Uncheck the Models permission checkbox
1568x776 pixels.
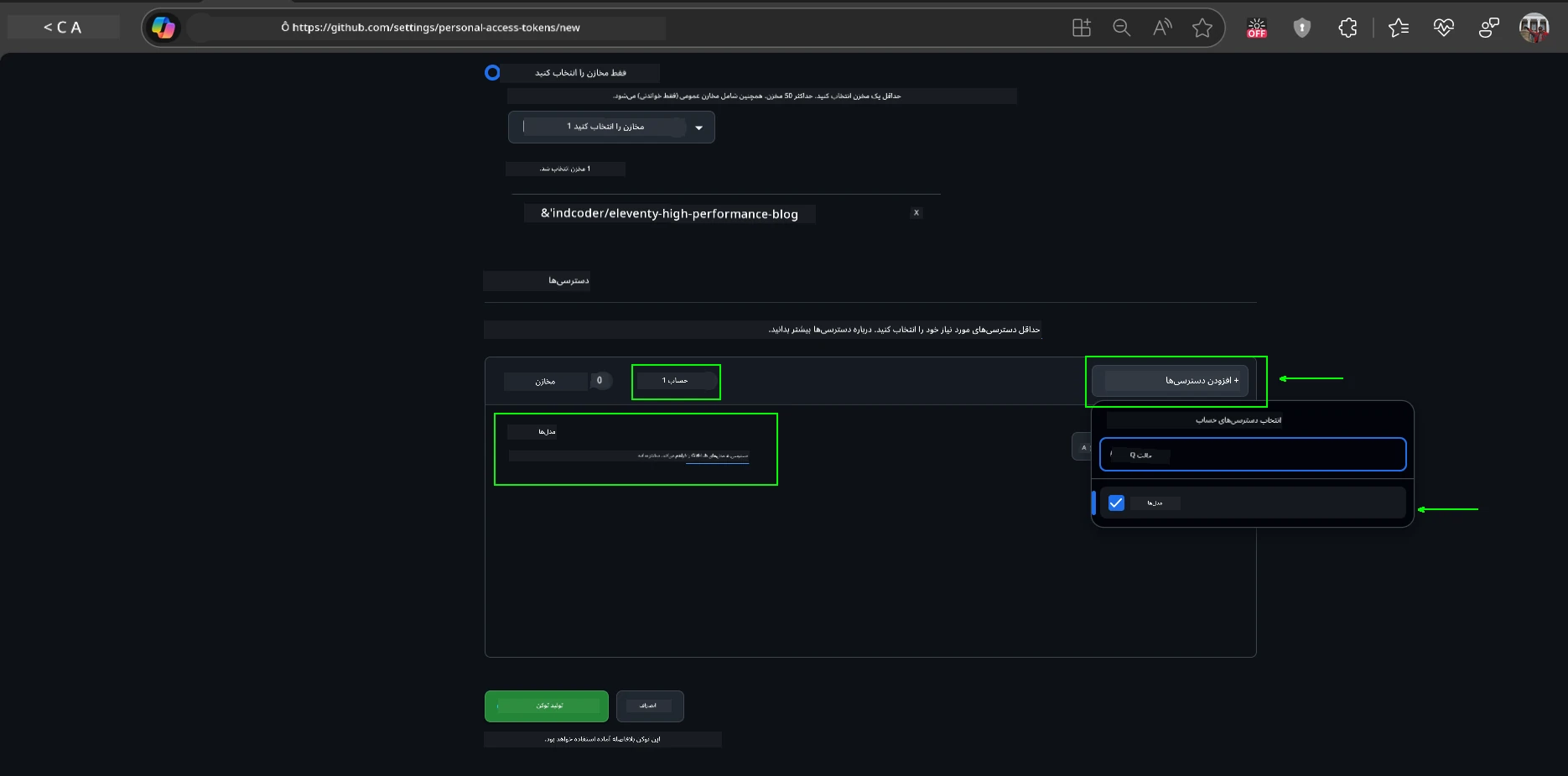pyautogui.click(x=1116, y=503)
